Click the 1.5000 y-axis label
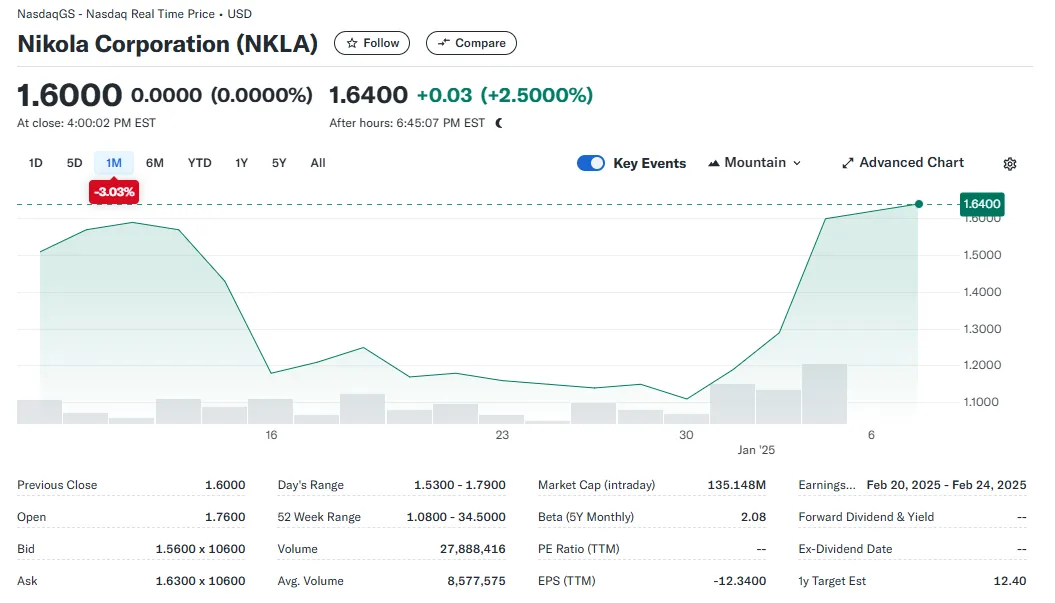 982,255
